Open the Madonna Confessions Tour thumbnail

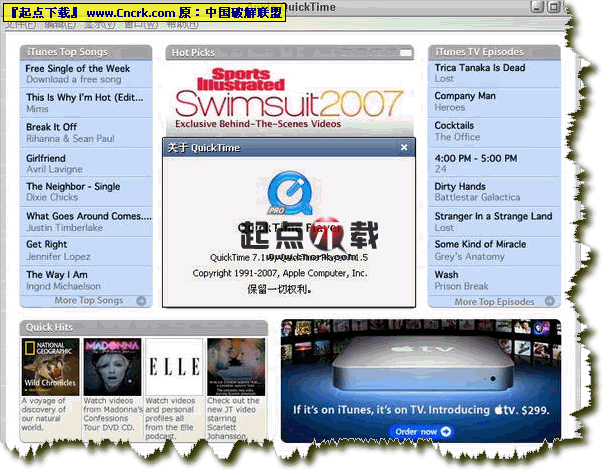coord(112,367)
